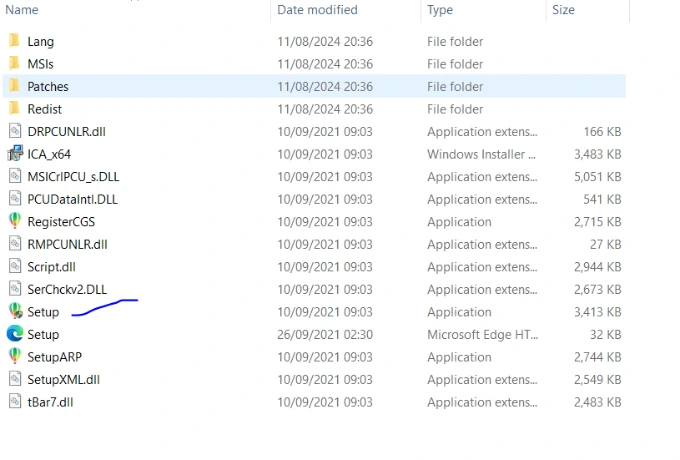
Task: Select the Lang folder name
Action: [x=41, y=42]
